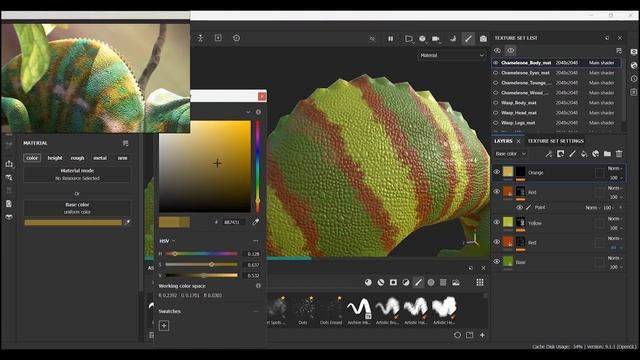Open the camera video icon options
The width and height of the screenshot is (640, 360).
(x=436, y=38)
